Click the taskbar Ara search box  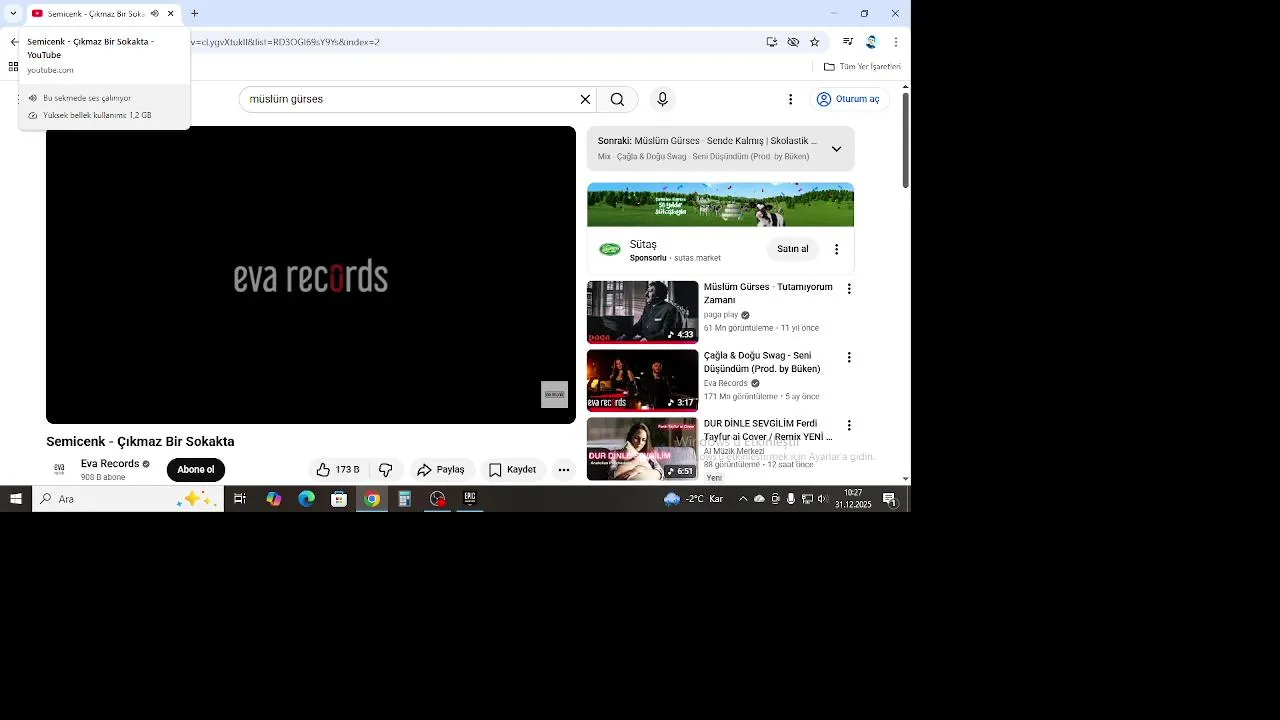point(128,499)
